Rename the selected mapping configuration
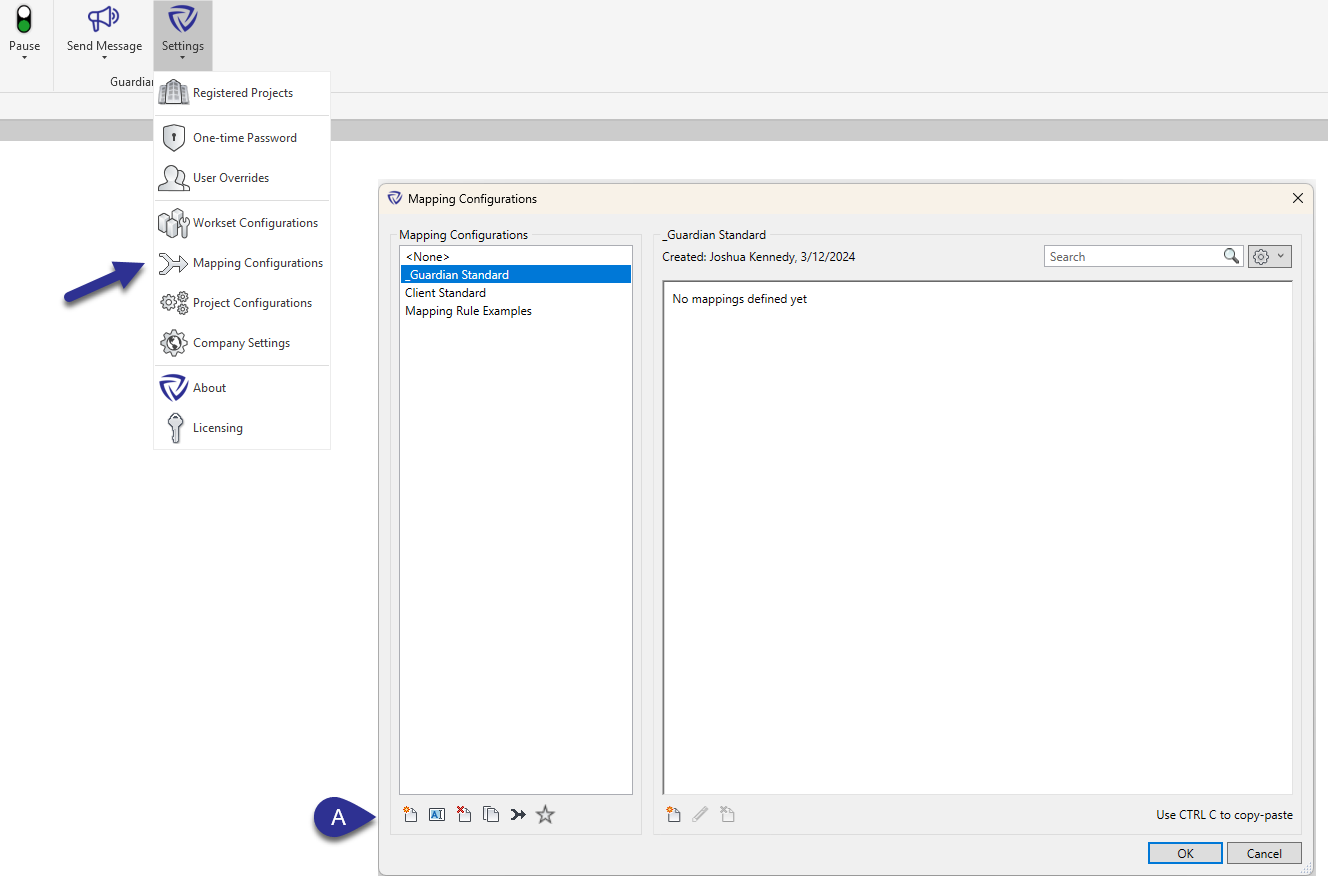Screen dimensions: 1328x888 437,814
